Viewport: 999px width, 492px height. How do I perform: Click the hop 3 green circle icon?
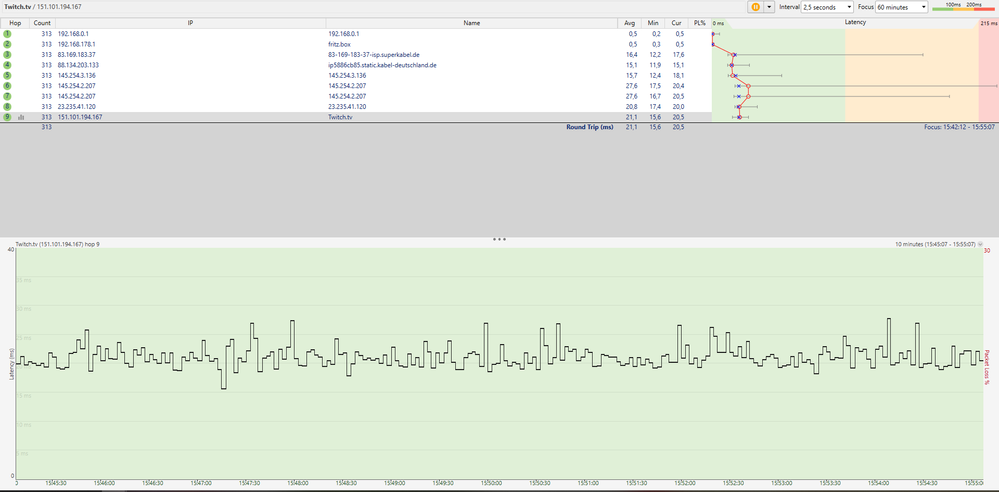(7, 55)
